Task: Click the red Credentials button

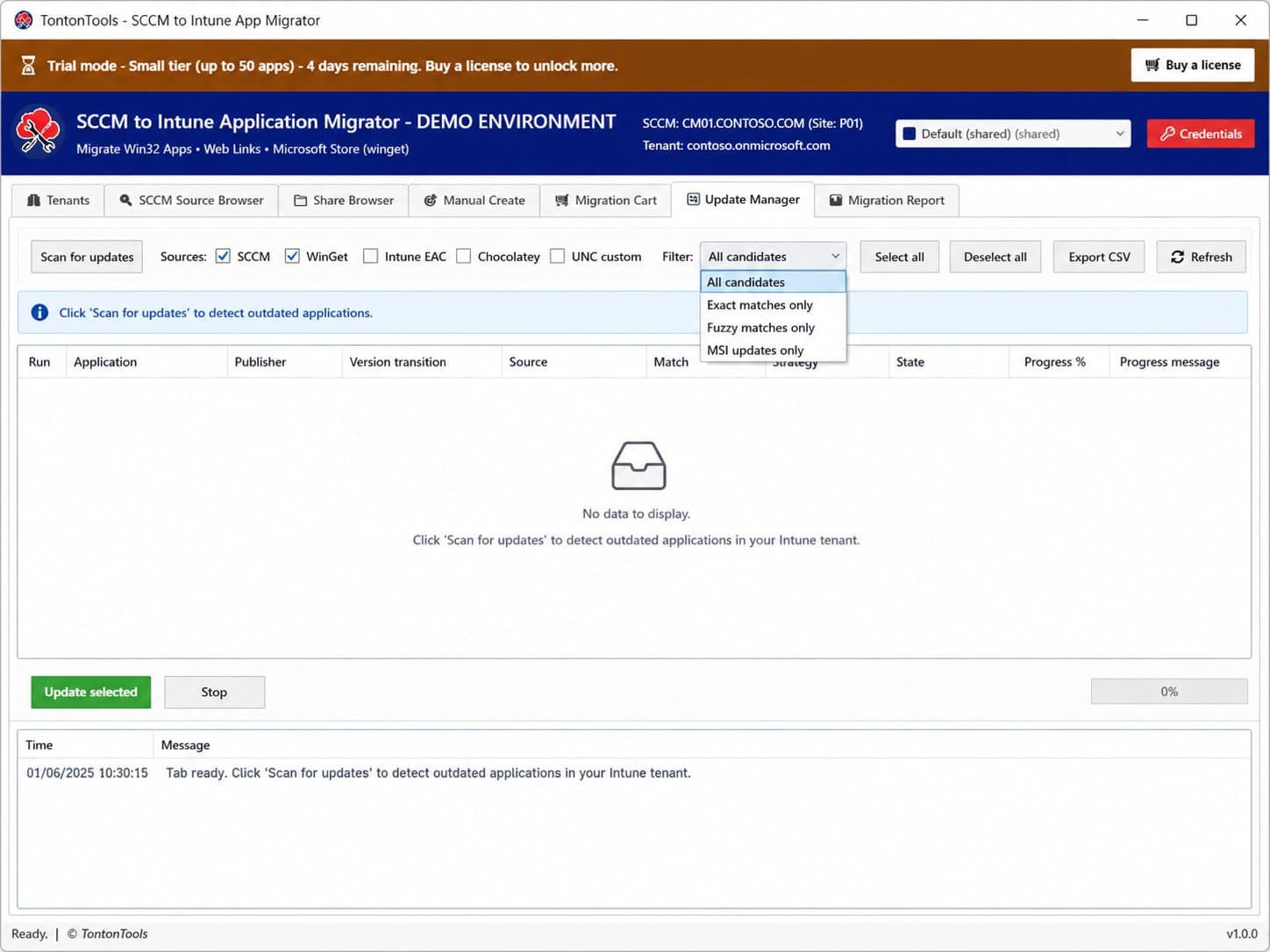Action: click(1201, 134)
